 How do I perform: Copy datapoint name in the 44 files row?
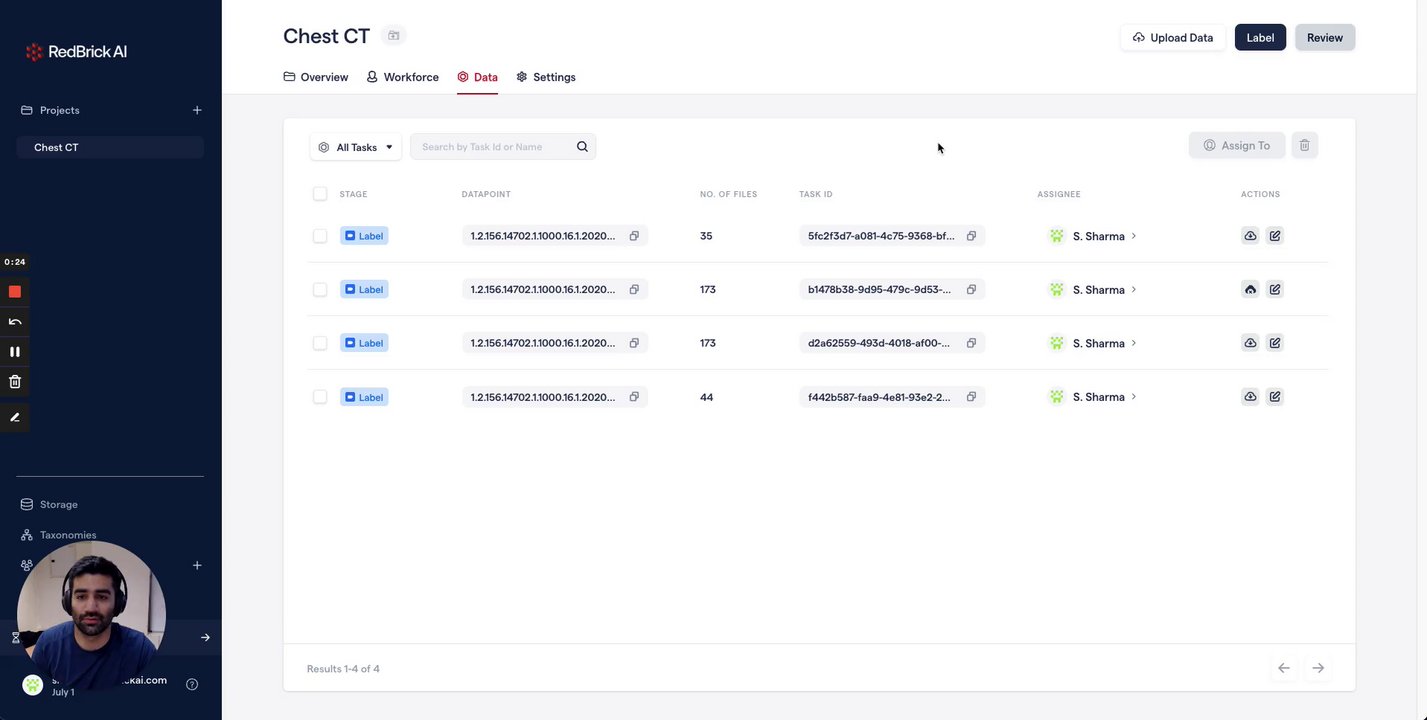[634, 397]
